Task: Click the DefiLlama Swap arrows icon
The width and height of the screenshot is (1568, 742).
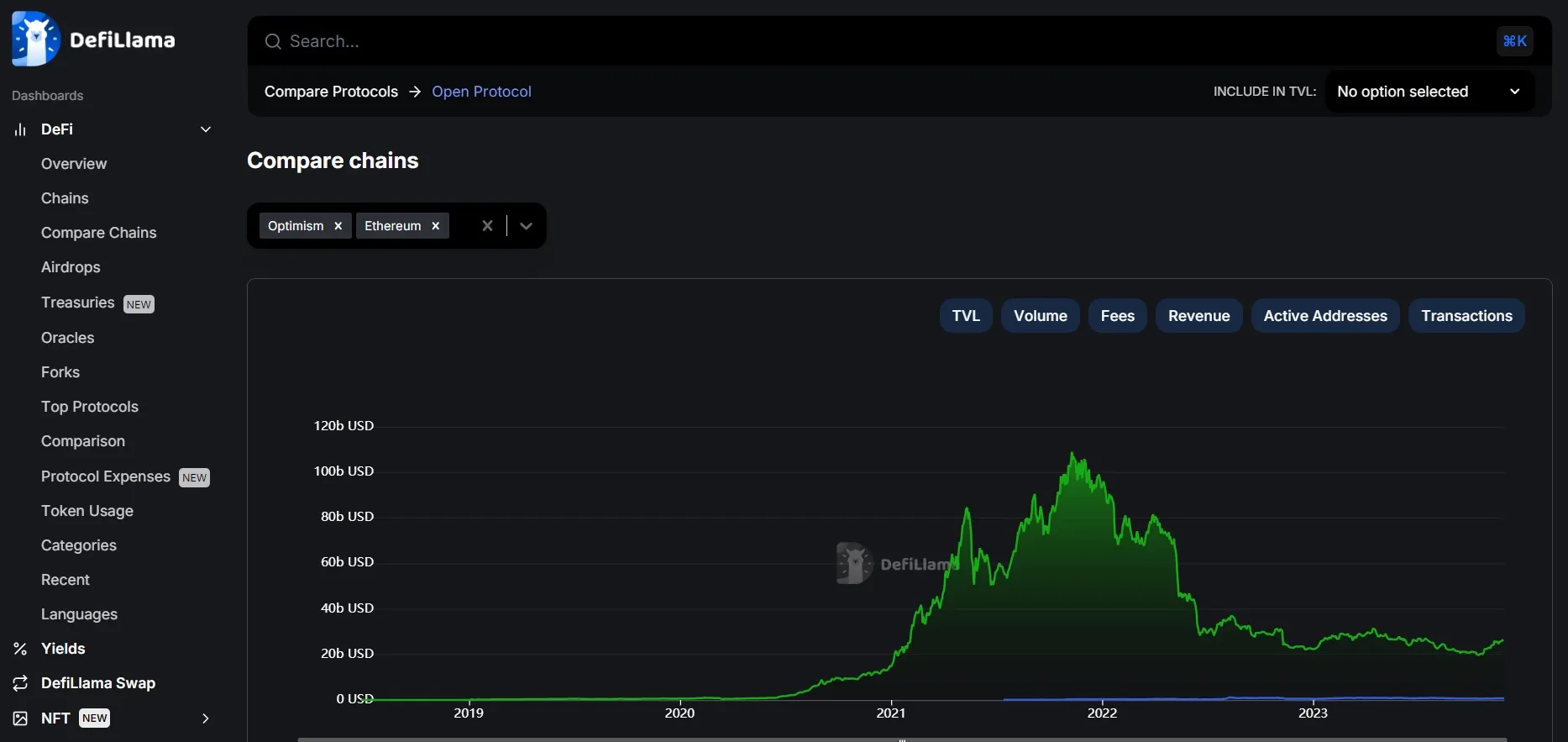Action: (x=20, y=683)
